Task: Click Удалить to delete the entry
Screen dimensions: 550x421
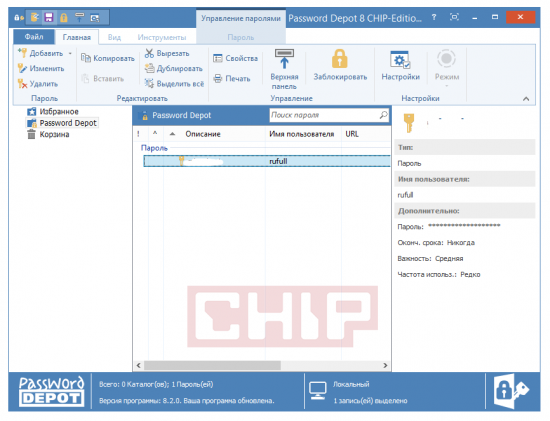Action: 38,84
